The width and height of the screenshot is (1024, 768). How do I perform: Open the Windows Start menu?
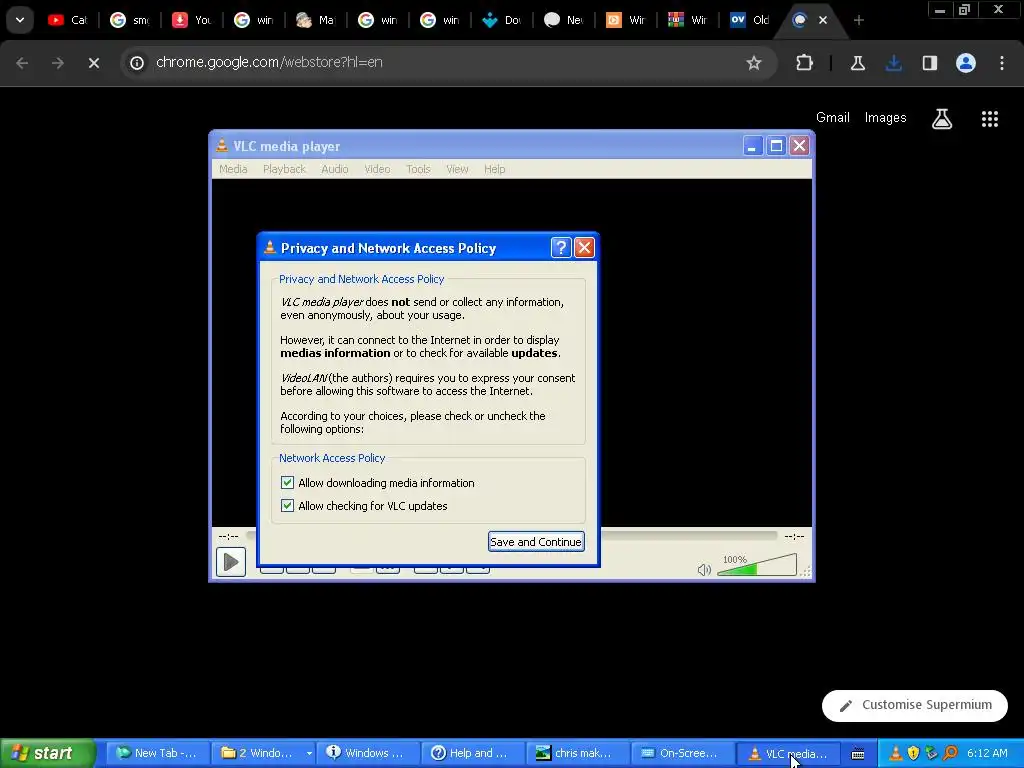[x=47, y=753]
